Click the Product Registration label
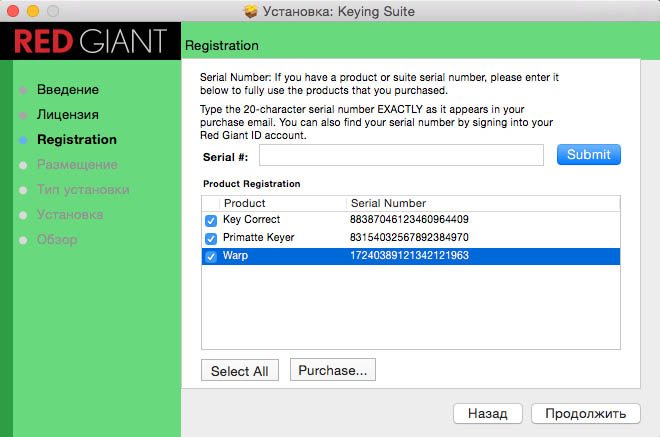This screenshot has width=660, height=437. pyautogui.click(x=252, y=184)
